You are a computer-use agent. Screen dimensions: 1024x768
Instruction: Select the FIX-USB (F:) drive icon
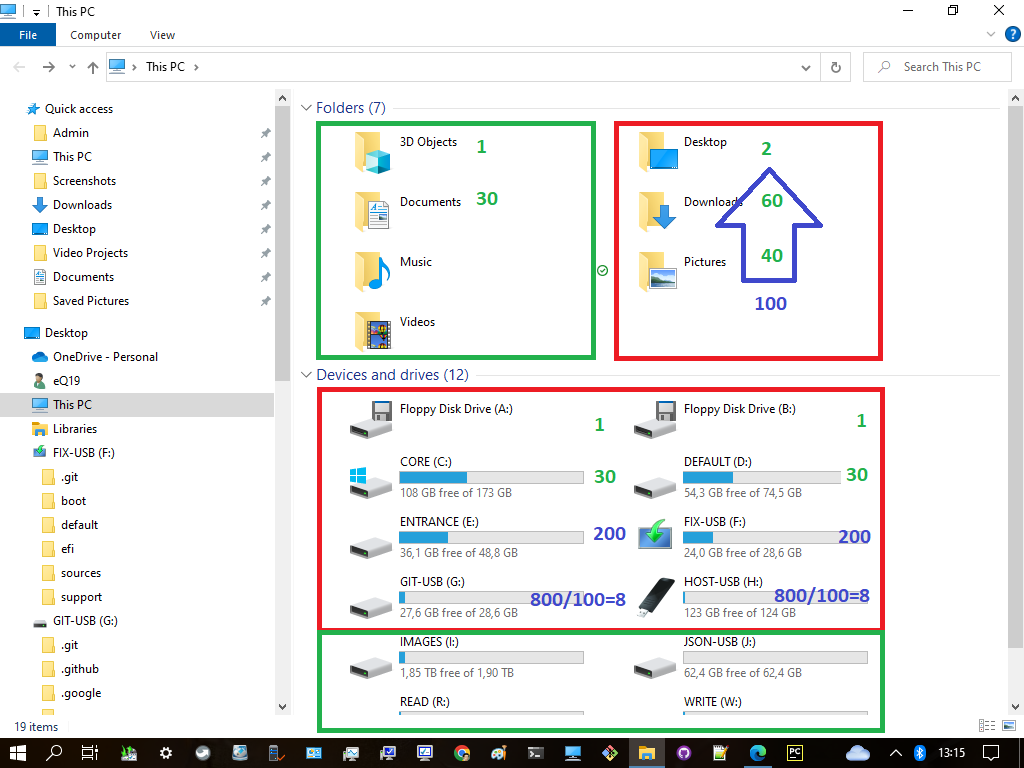[655, 535]
